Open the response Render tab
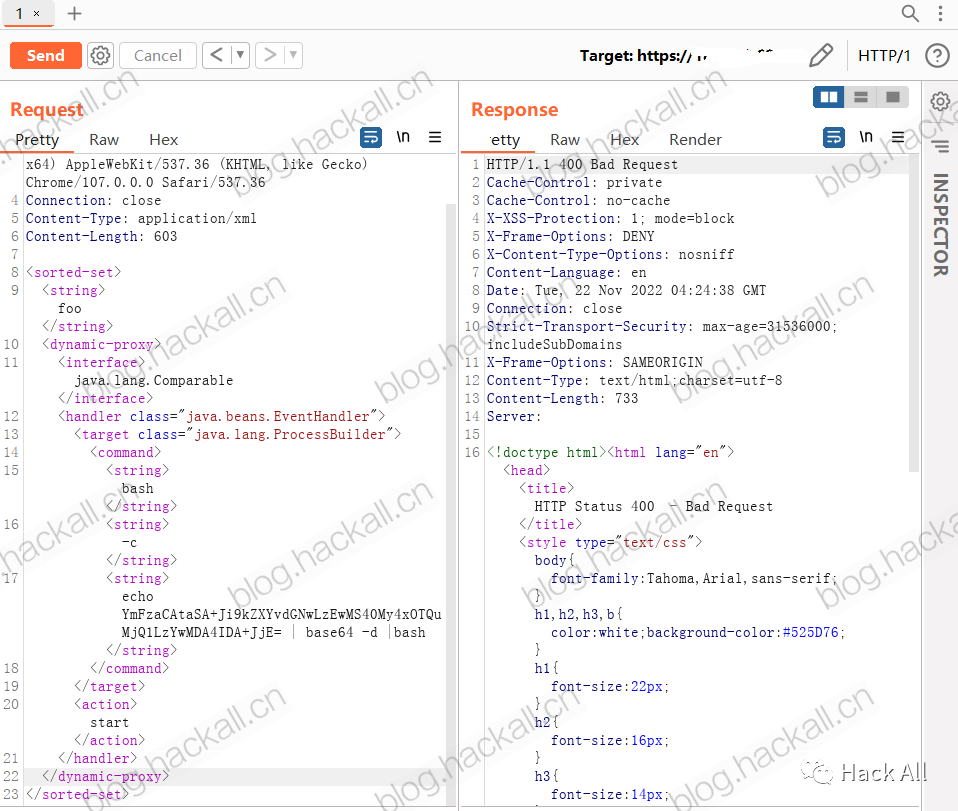 point(695,140)
